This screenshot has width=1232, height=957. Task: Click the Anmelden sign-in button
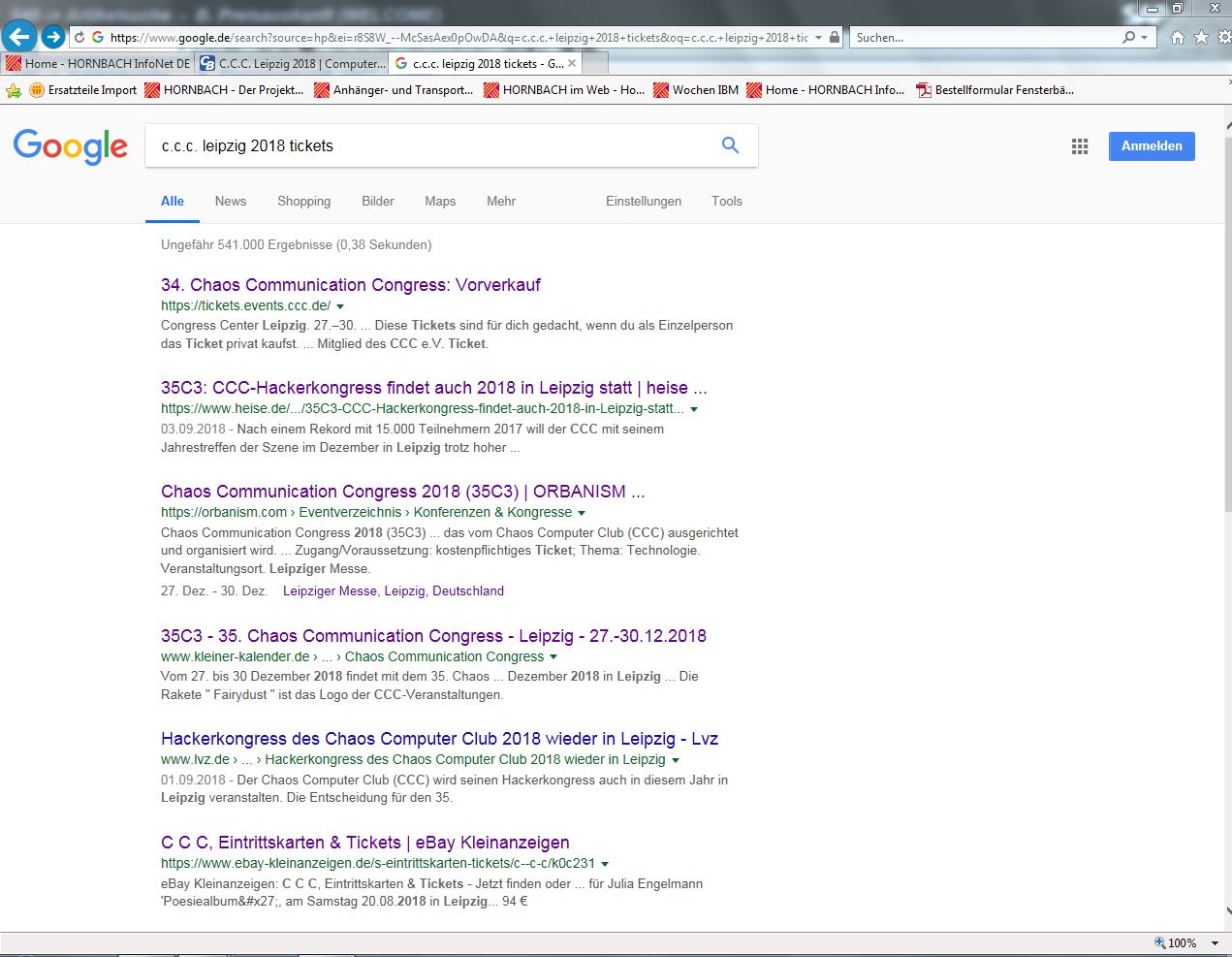(x=1152, y=146)
